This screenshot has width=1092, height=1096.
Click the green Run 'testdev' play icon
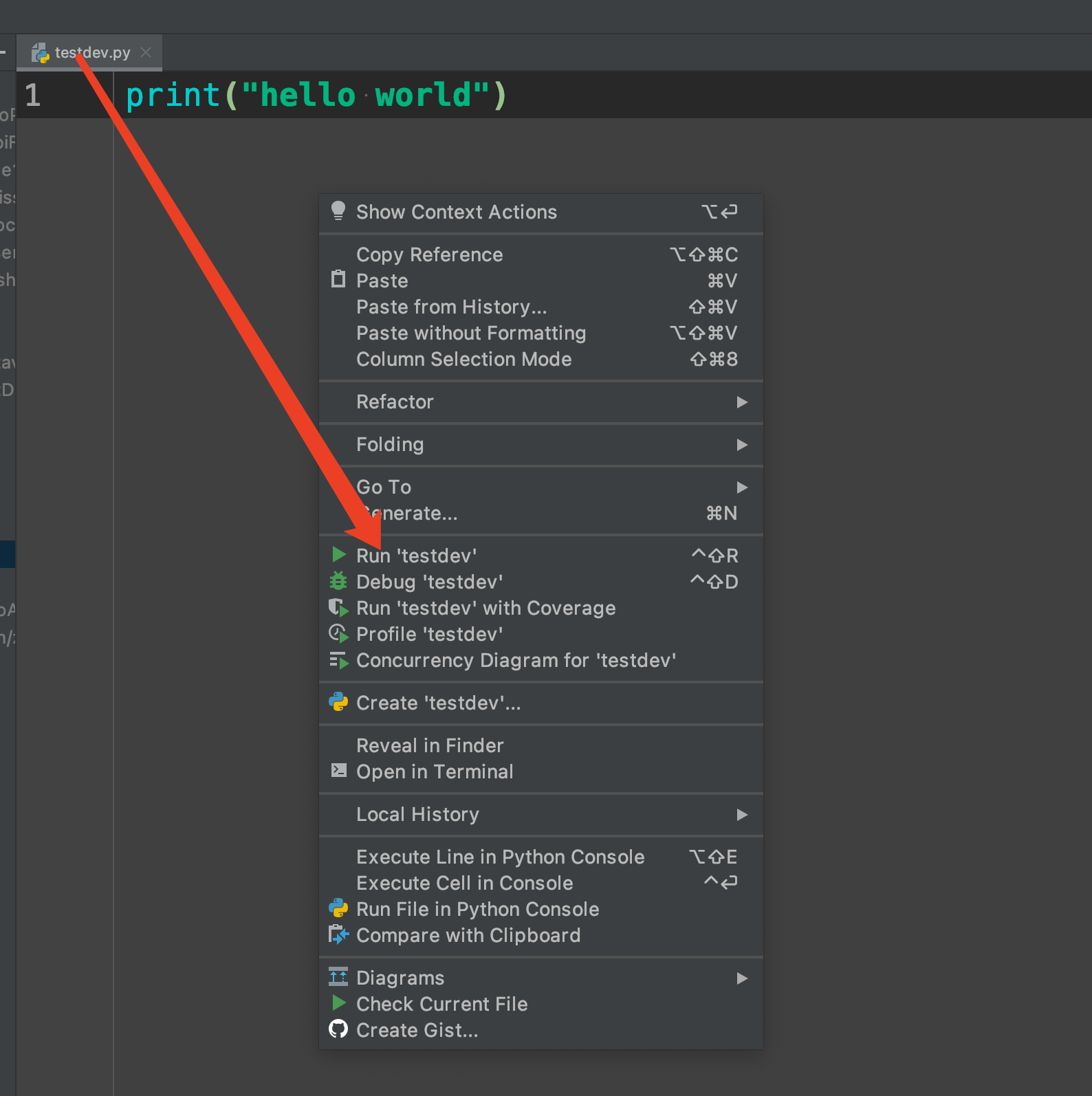338,555
